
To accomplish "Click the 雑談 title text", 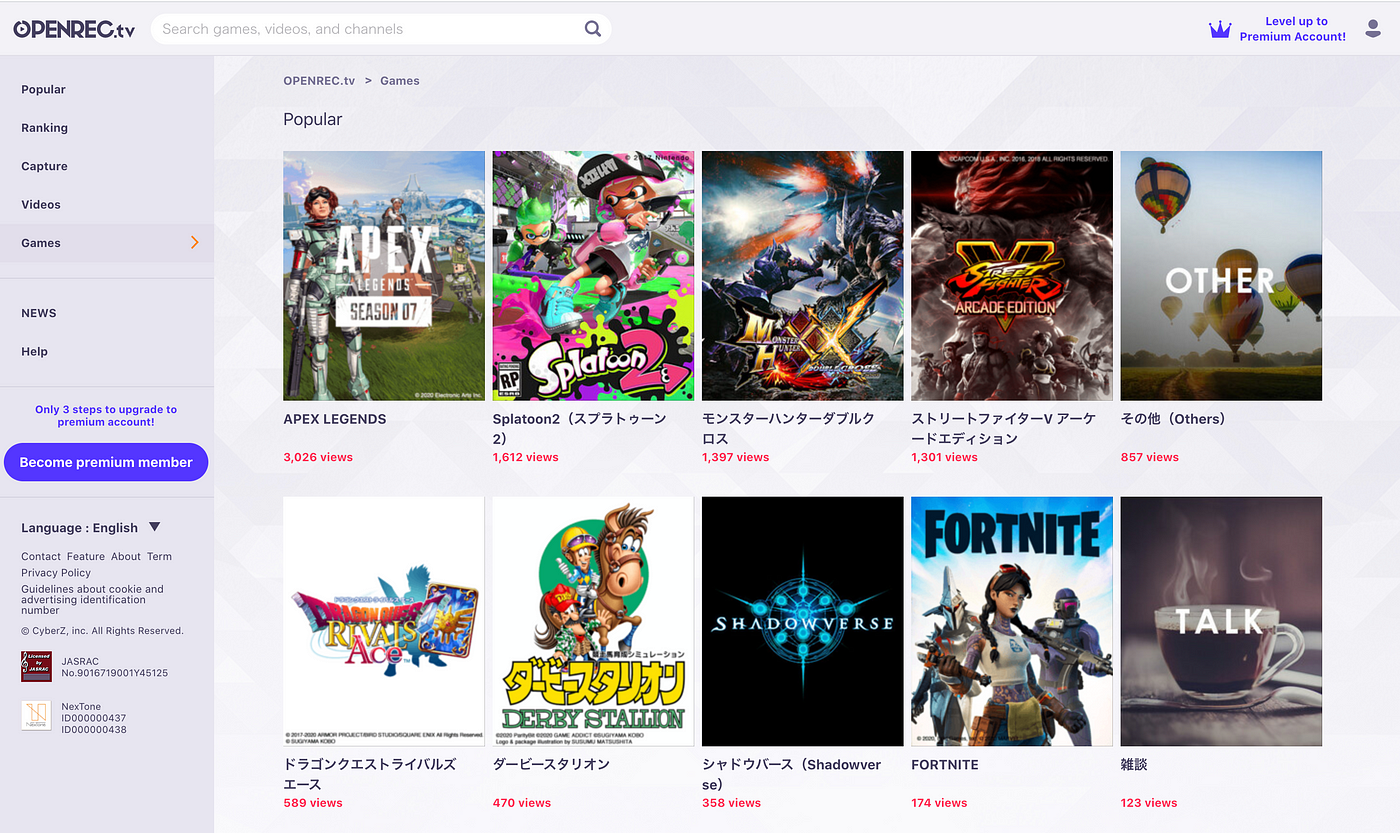I will point(1134,764).
